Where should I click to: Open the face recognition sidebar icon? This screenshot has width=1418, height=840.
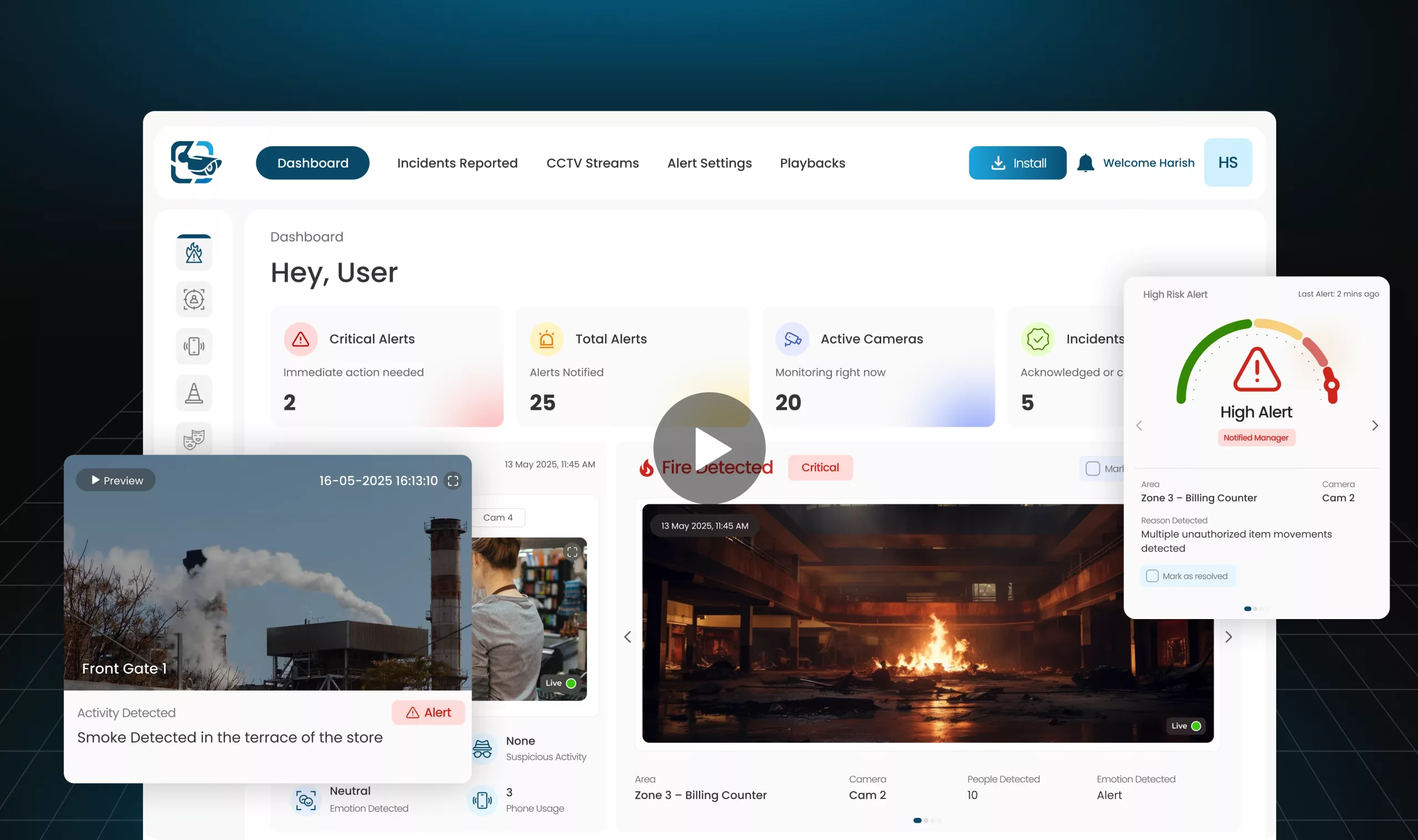[194, 300]
